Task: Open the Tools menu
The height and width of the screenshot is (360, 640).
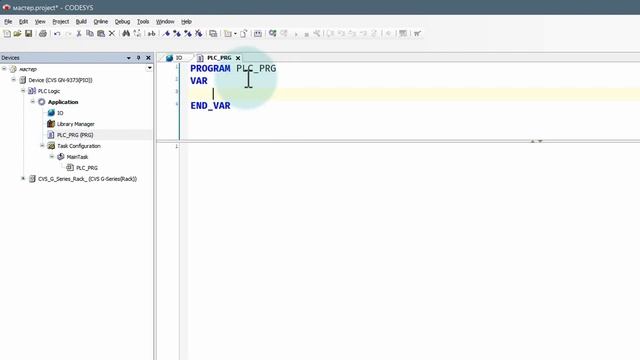Action: pos(143,22)
